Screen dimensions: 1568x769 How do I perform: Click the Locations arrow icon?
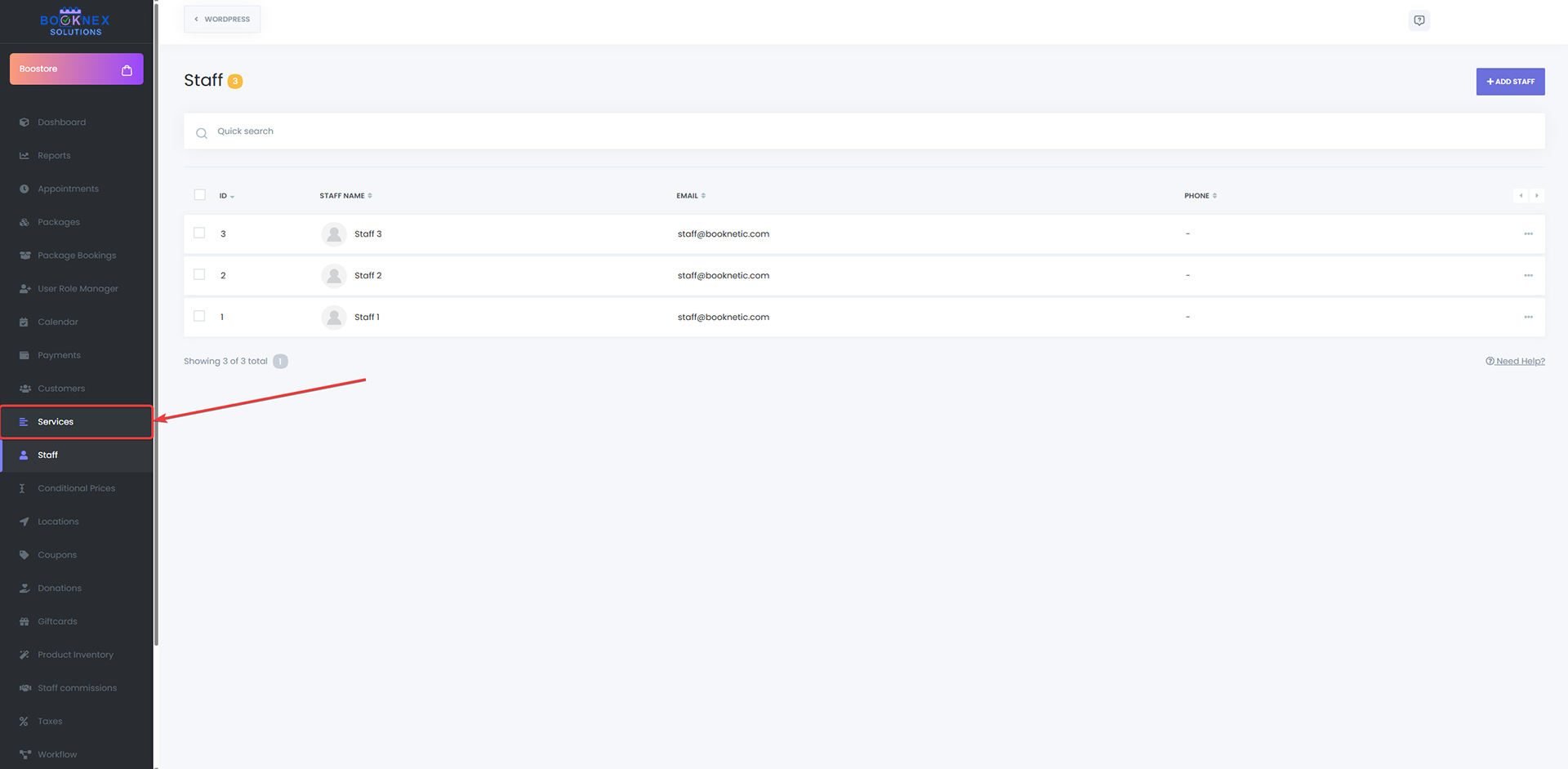click(24, 522)
